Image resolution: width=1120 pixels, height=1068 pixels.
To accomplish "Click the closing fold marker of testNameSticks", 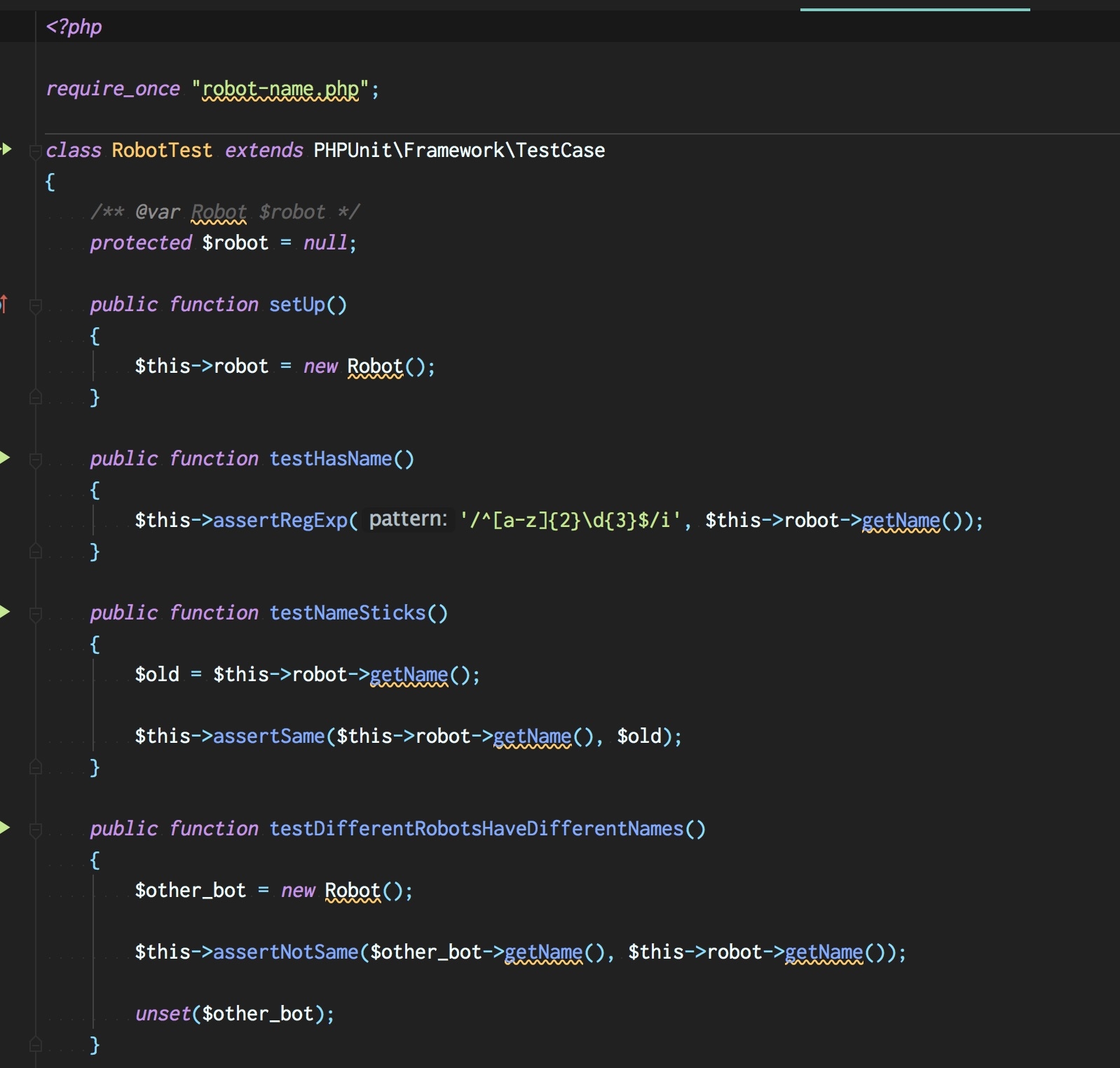I will (35, 768).
